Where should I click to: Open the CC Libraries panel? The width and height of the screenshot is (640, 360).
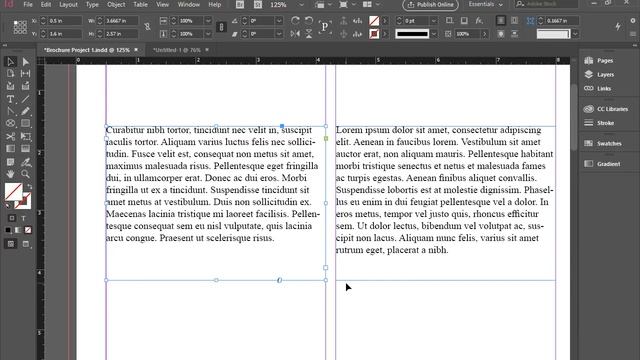click(606, 109)
